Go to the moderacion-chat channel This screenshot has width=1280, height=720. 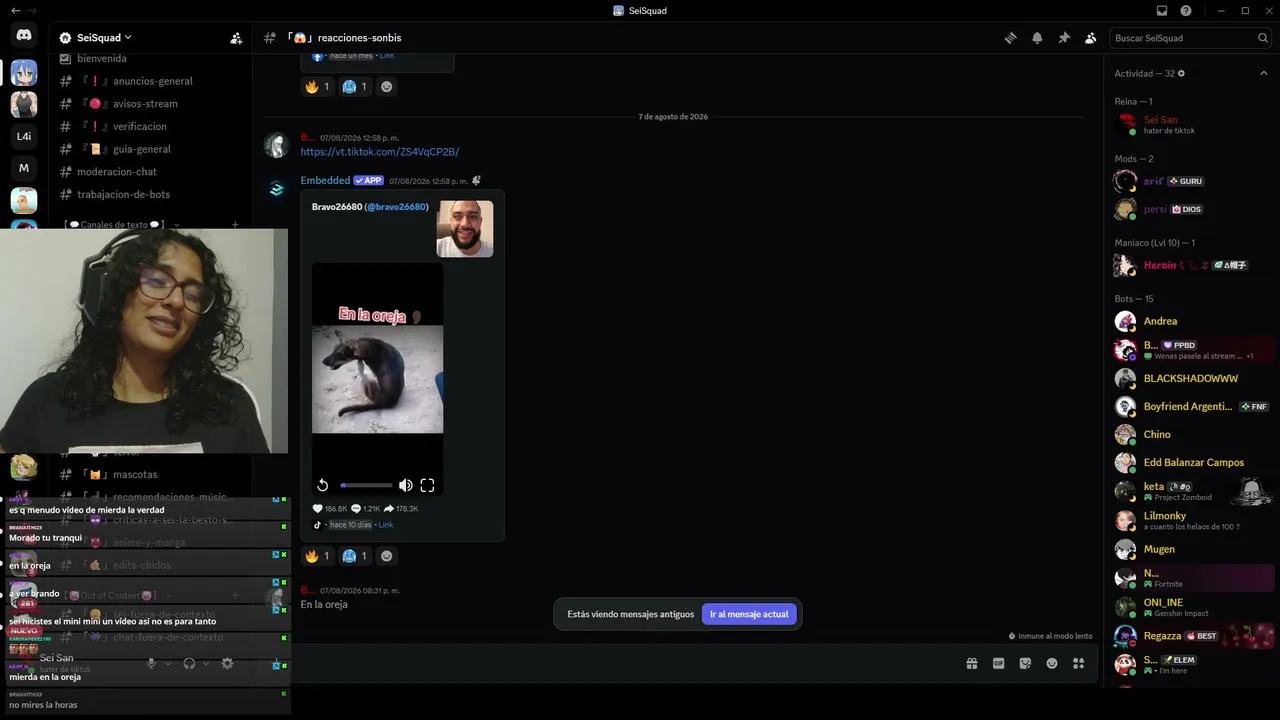154,172
